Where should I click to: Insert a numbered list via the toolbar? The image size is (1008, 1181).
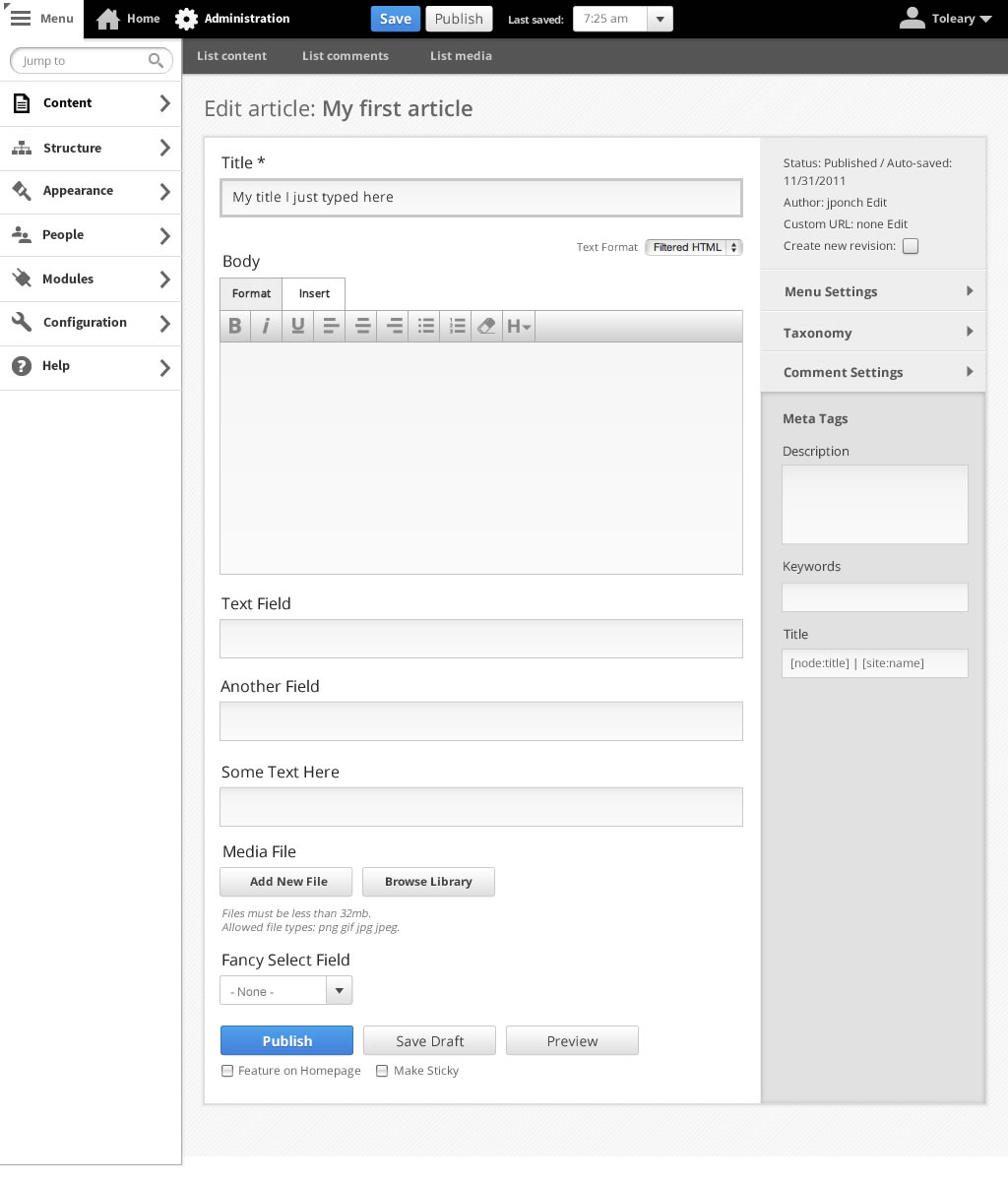pos(457,327)
